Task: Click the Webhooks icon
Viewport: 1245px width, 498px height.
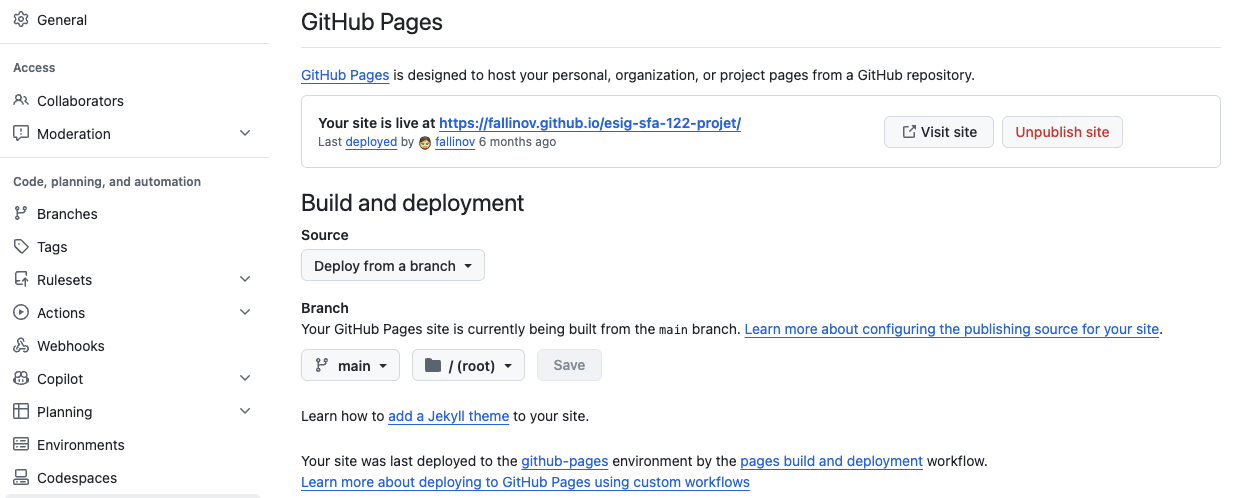Action: [21, 346]
